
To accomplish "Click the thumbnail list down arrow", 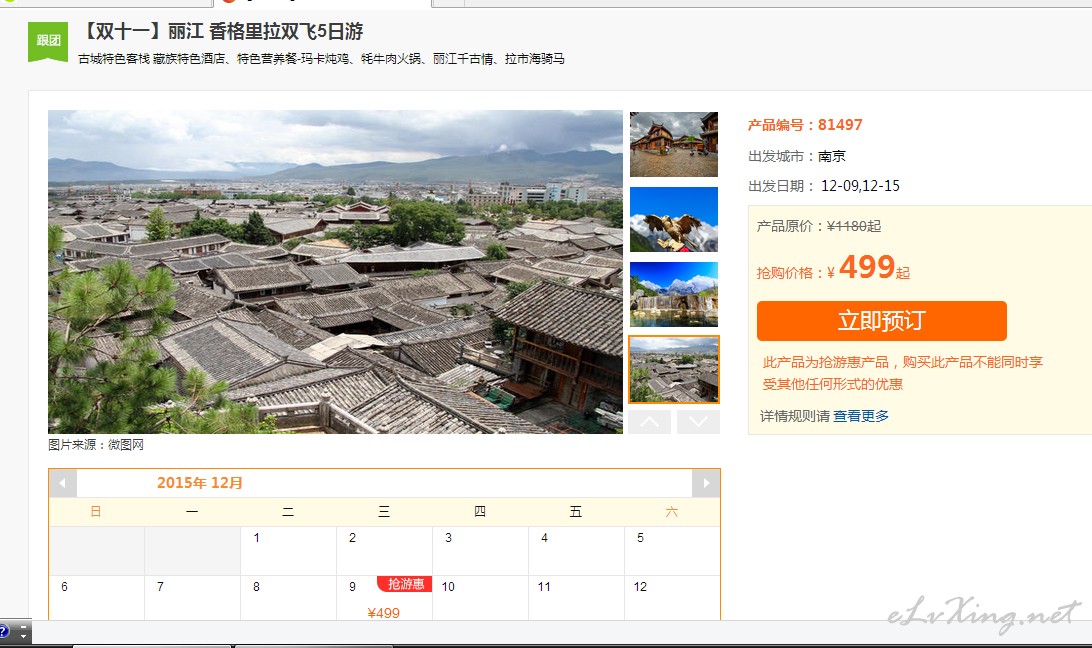I will pos(698,422).
